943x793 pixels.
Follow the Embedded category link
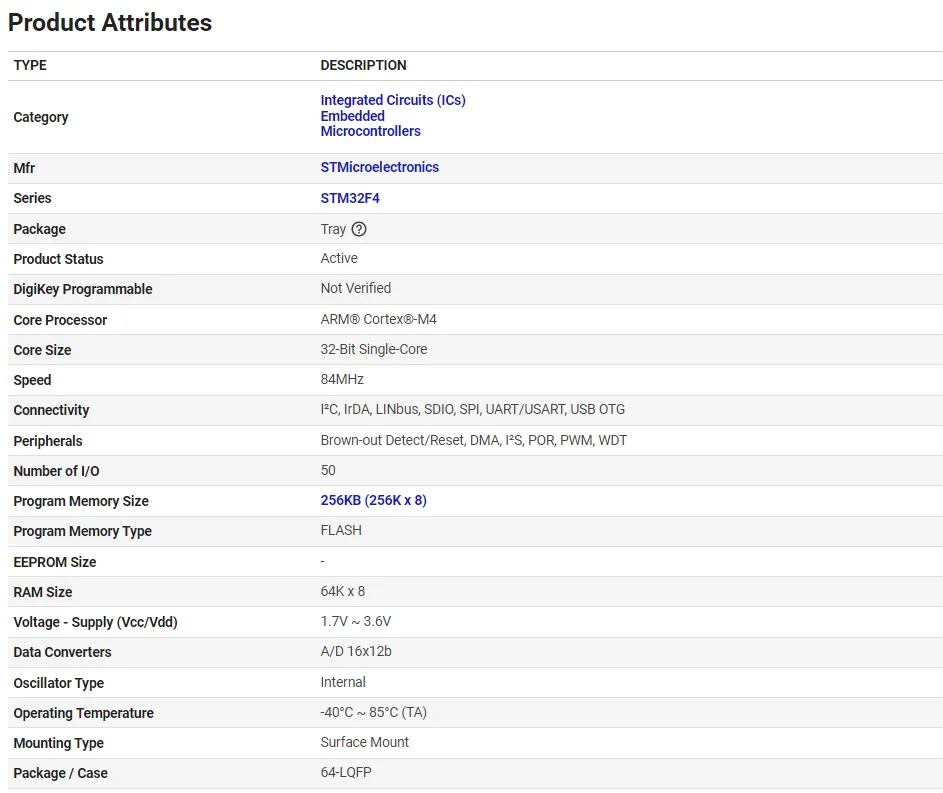(x=352, y=116)
